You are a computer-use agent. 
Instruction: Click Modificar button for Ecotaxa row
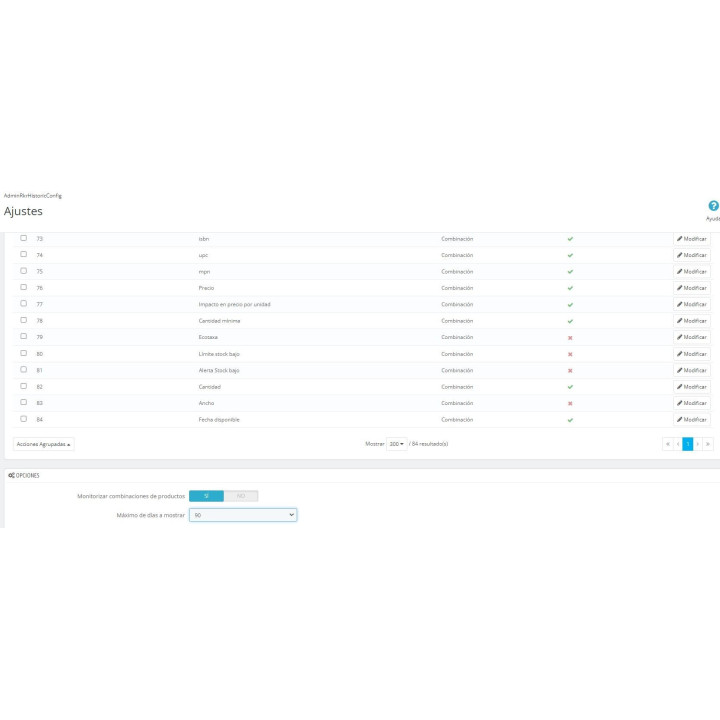click(692, 337)
